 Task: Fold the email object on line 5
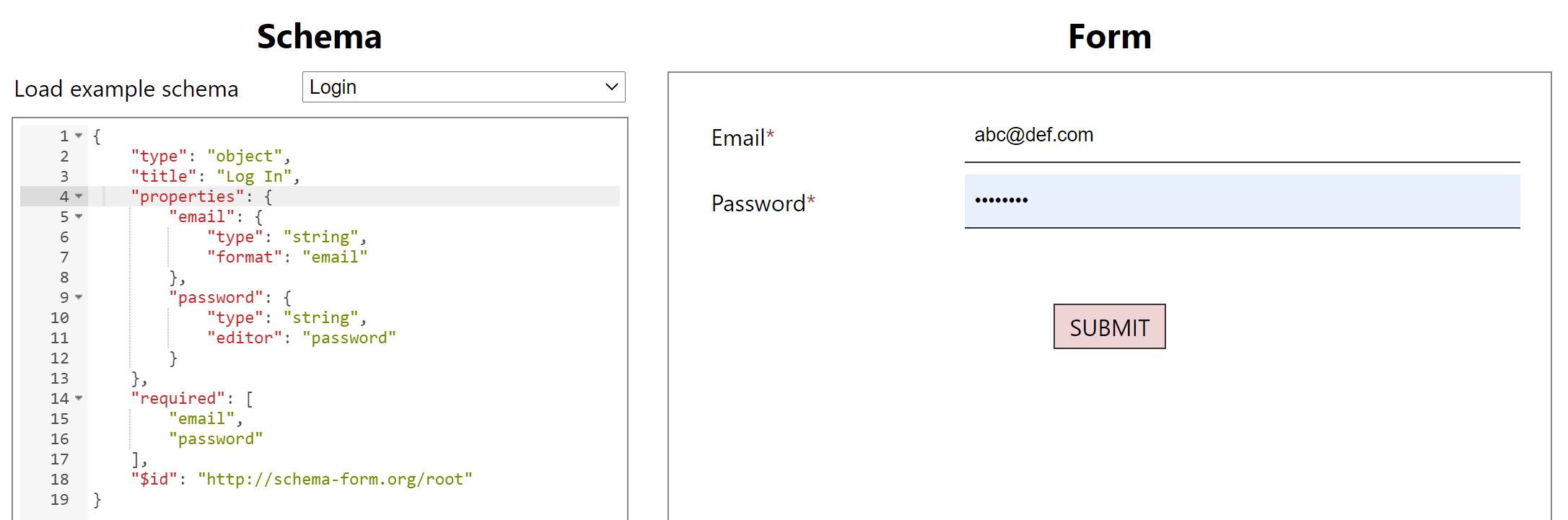(79, 216)
